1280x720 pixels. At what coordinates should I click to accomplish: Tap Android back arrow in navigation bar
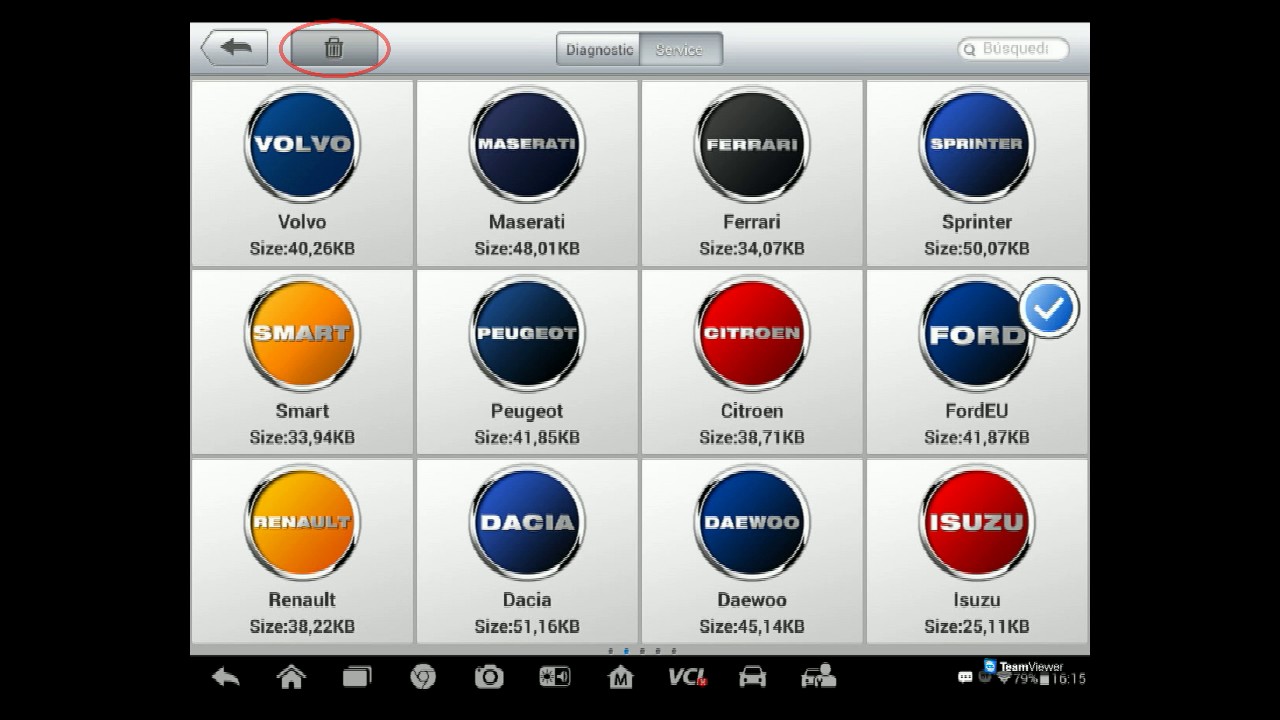pos(226,677)
